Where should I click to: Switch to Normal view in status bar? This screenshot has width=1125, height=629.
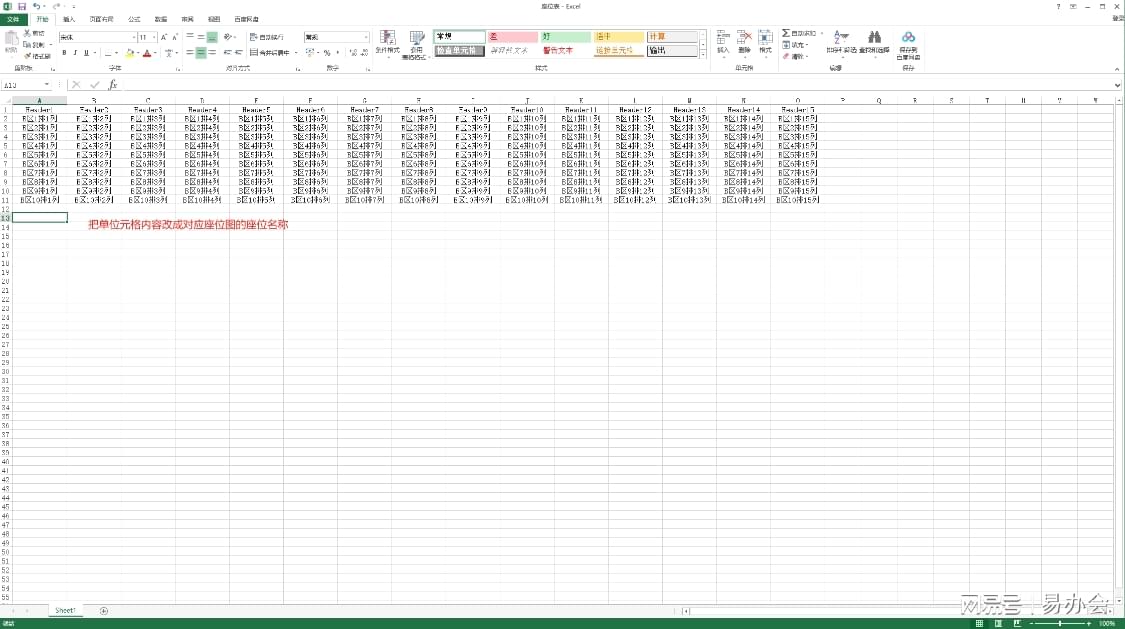[979, 624]
